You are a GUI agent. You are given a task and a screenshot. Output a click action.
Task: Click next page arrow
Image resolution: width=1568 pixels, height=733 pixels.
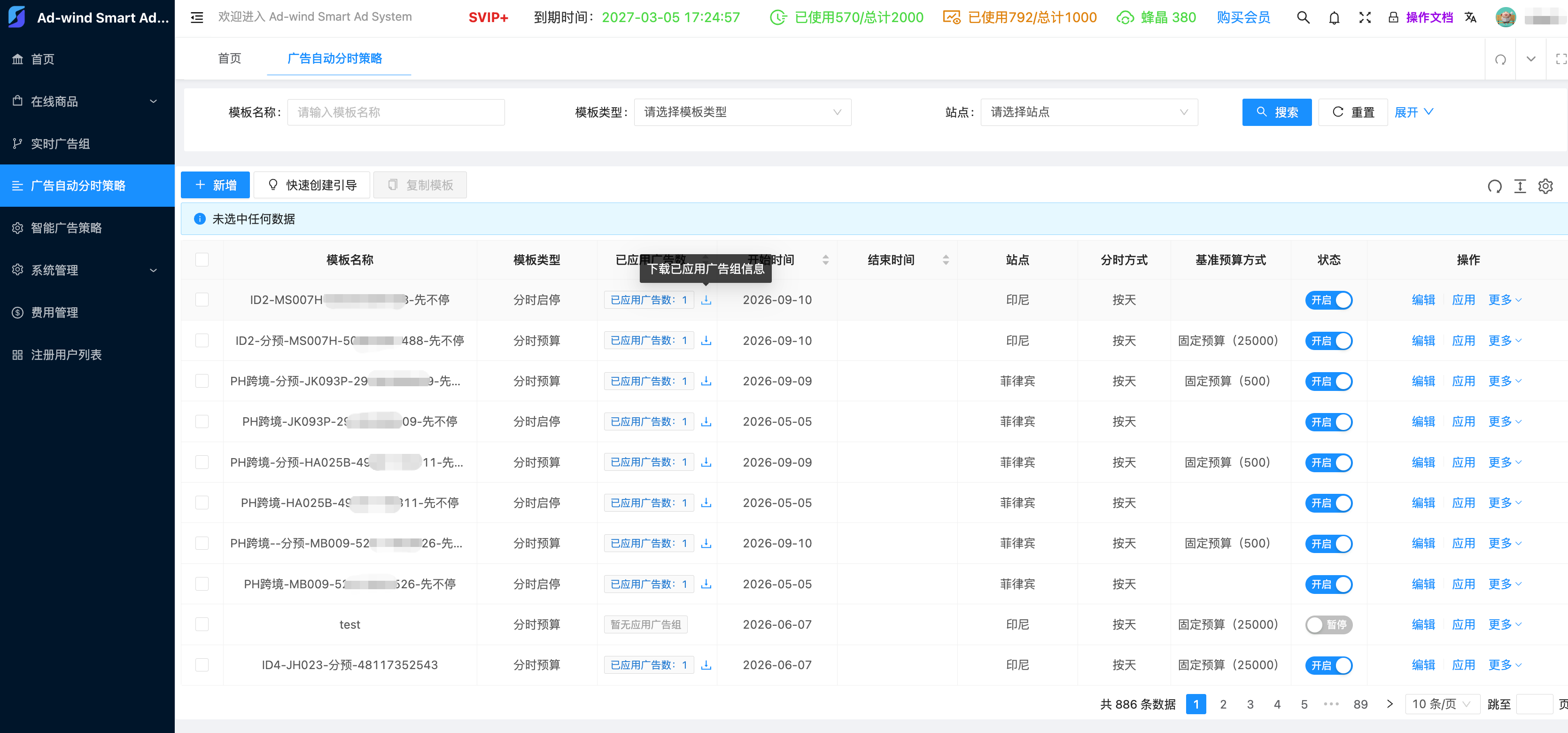tap(1389, 704)
